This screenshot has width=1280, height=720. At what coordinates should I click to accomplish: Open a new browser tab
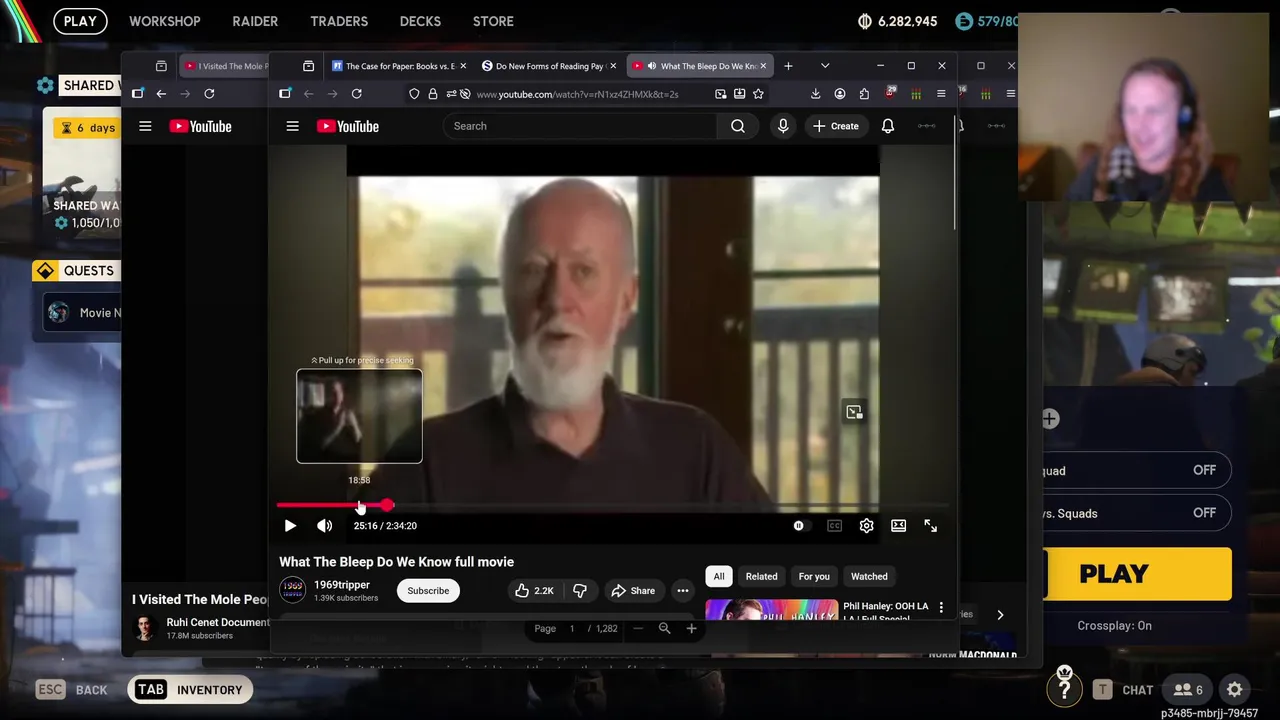(788, 66)
